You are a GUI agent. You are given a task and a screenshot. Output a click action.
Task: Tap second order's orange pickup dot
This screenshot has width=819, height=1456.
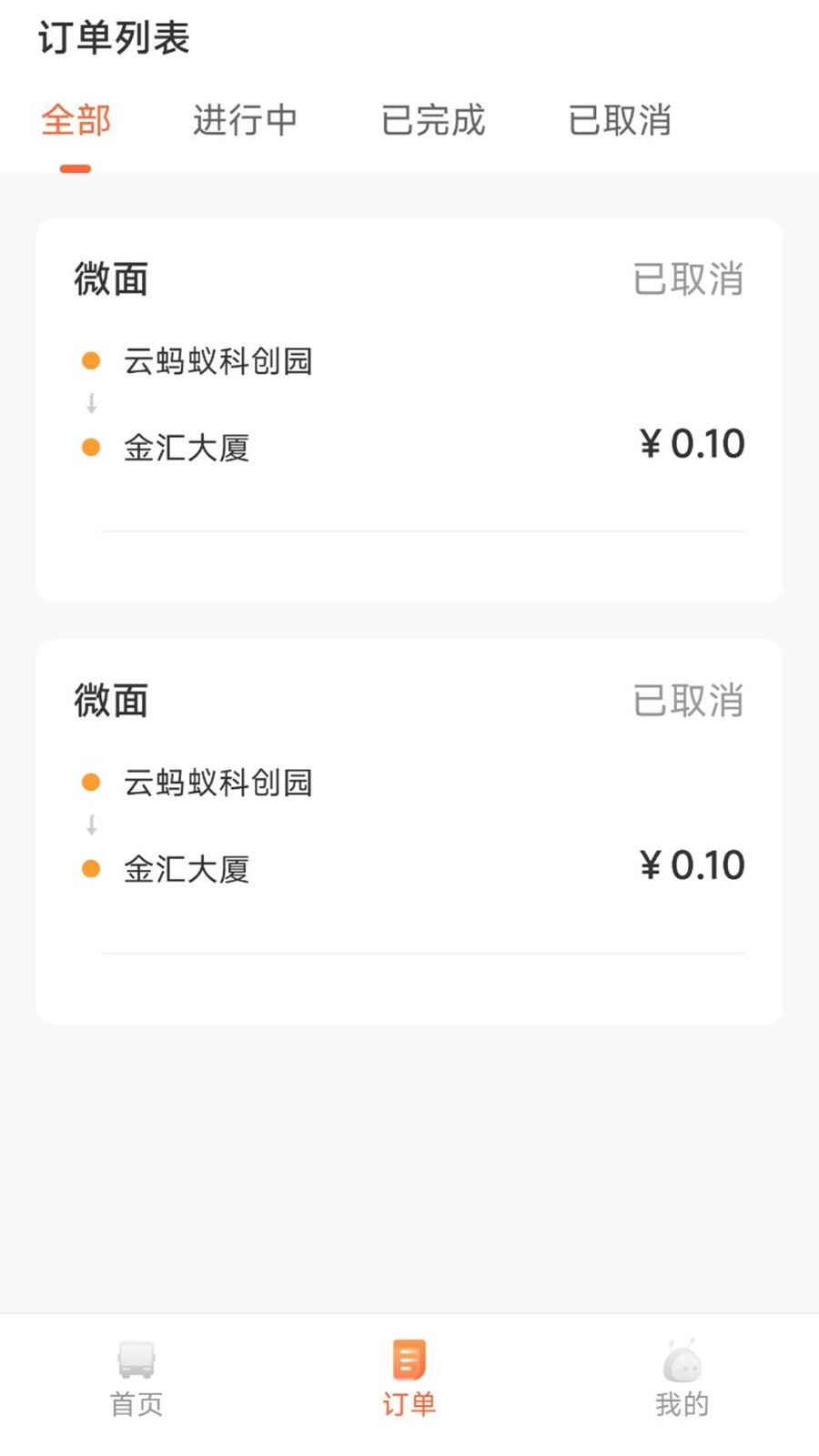[x=91, y=783]
